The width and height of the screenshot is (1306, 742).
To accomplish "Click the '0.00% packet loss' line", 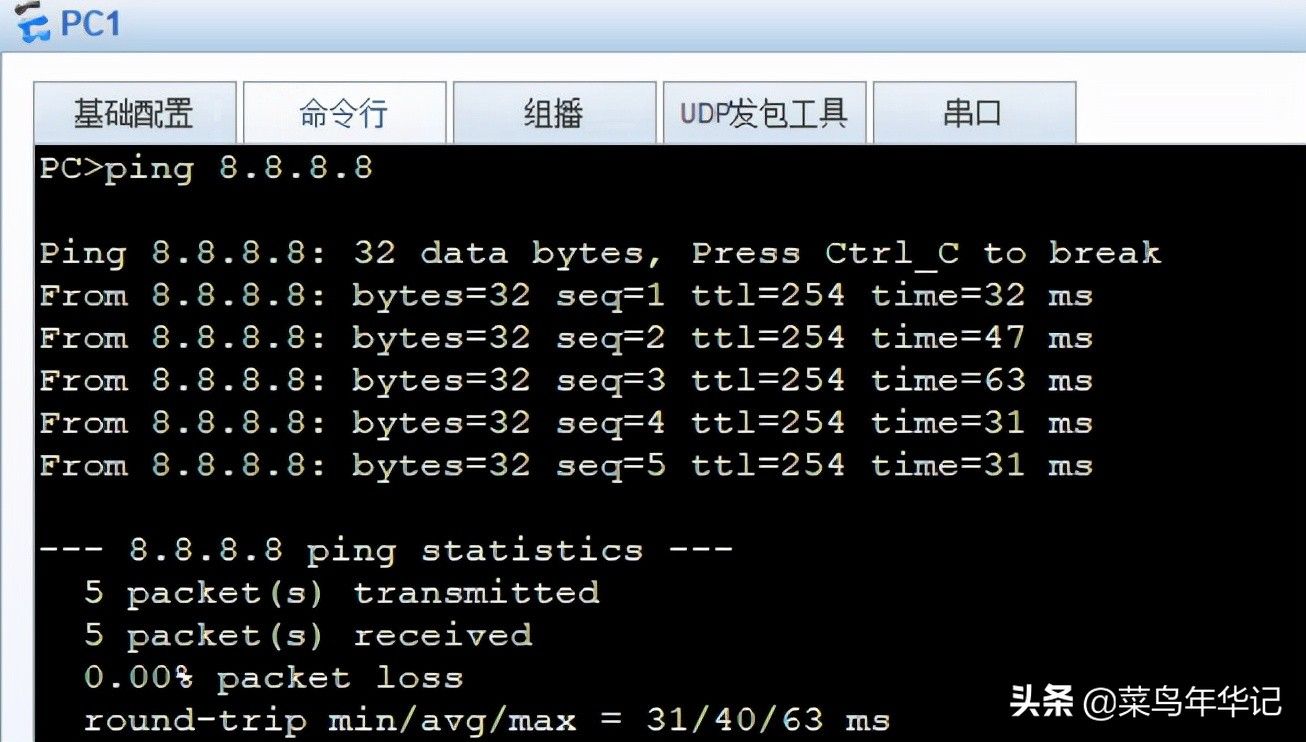I will point(273,677).
